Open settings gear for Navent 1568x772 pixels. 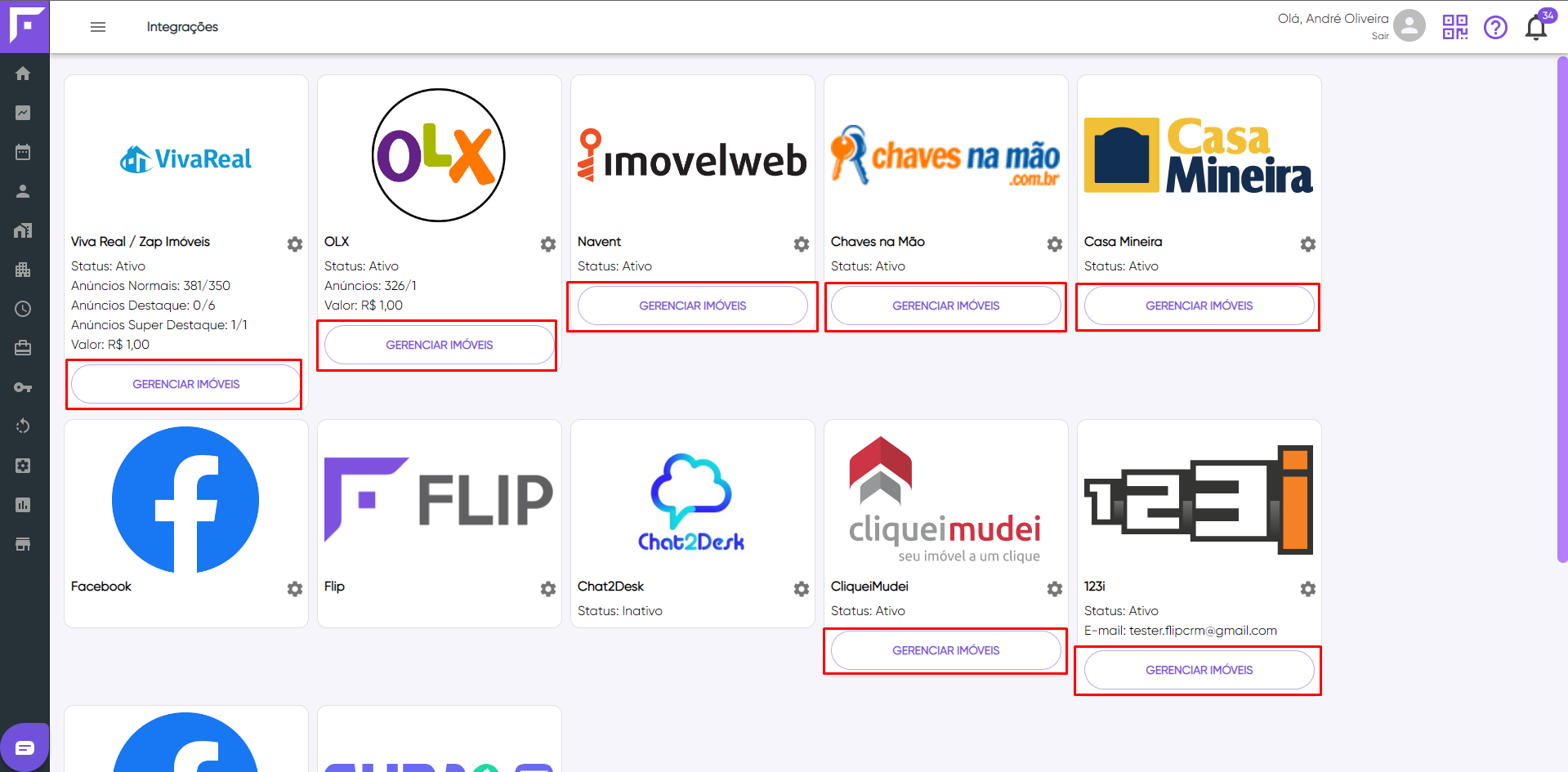click(x=802, y=244)
